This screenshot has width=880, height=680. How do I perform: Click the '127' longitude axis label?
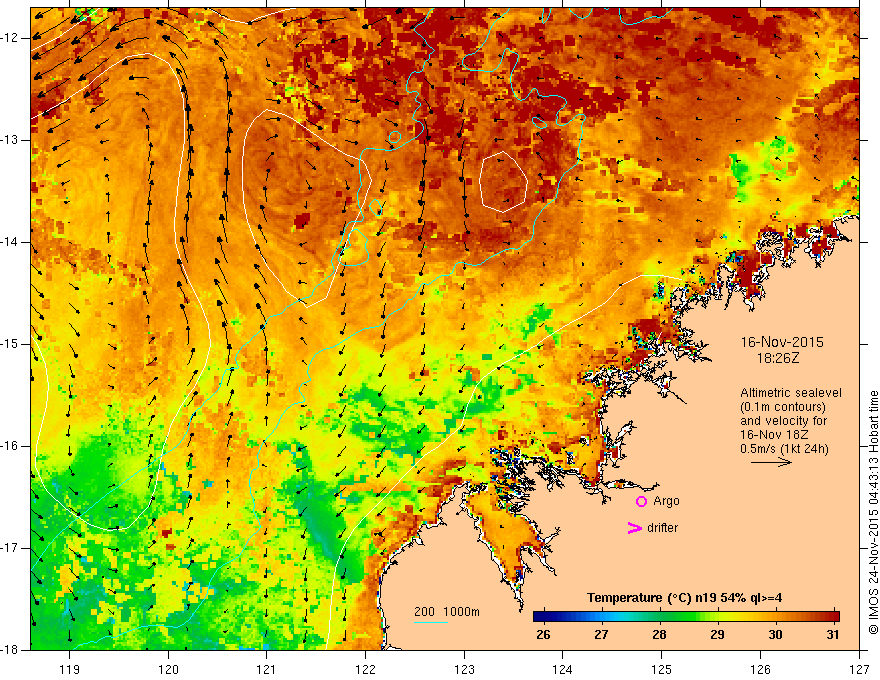click(859, 669)
